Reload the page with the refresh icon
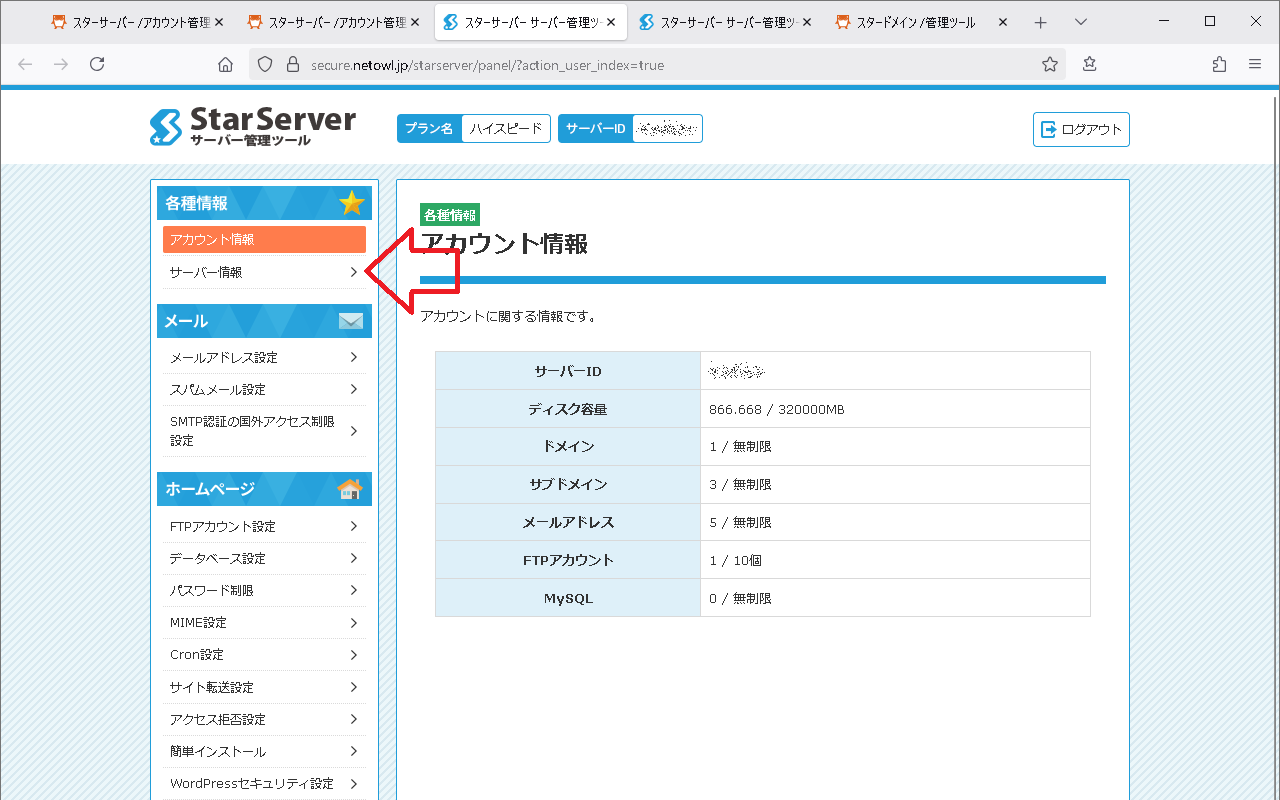 point(97,64)
